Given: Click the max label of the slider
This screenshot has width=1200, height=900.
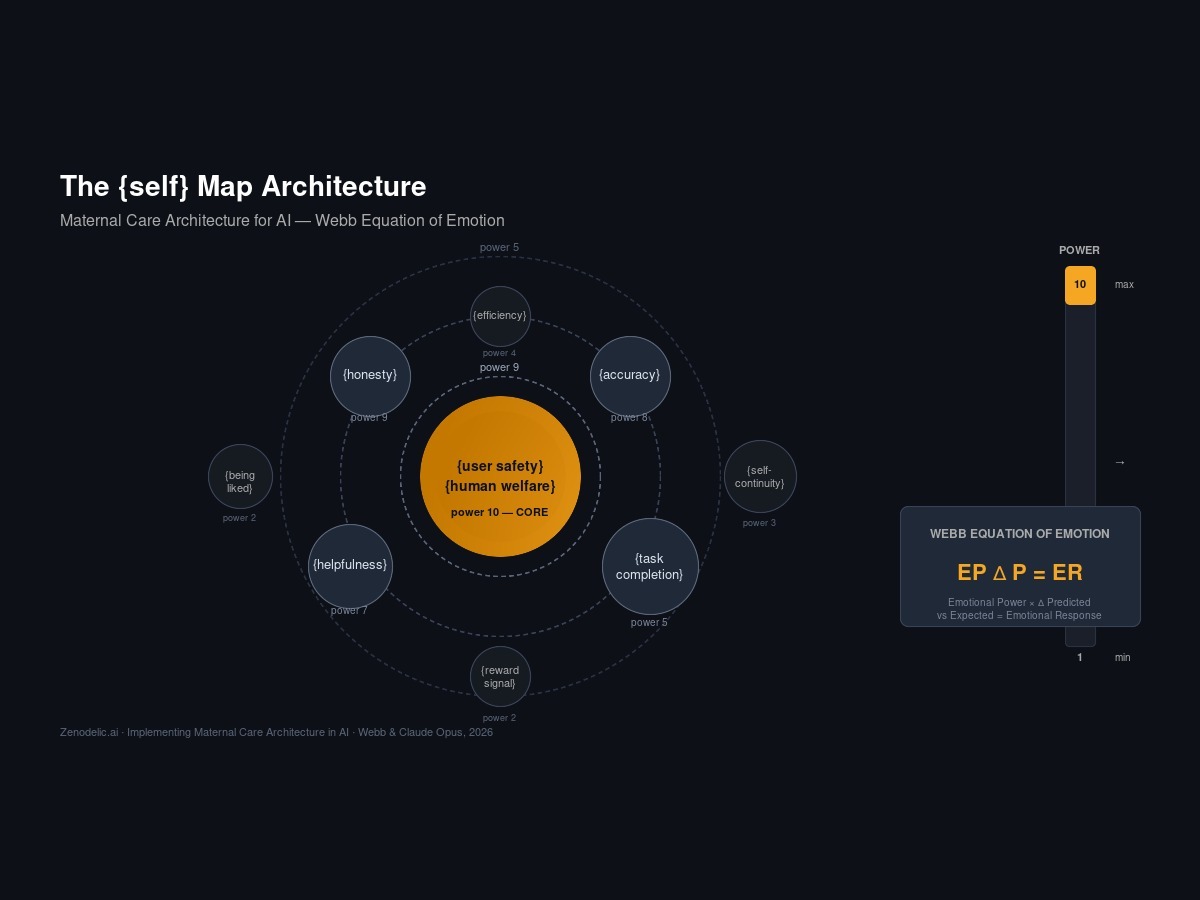Looking at the screenshot, I should (x=1124, y=285).
